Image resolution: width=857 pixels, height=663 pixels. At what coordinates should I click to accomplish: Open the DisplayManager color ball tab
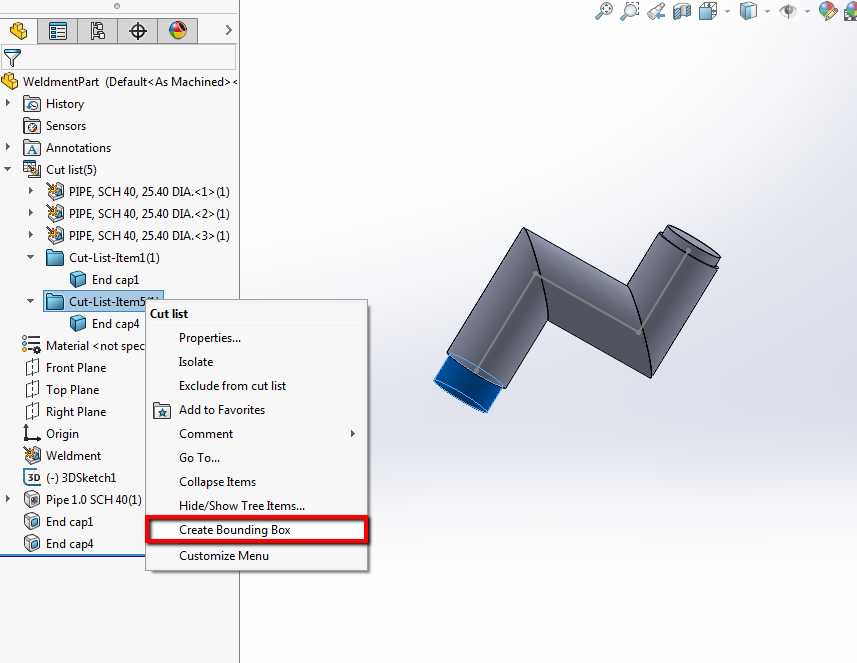click(178, 31)
